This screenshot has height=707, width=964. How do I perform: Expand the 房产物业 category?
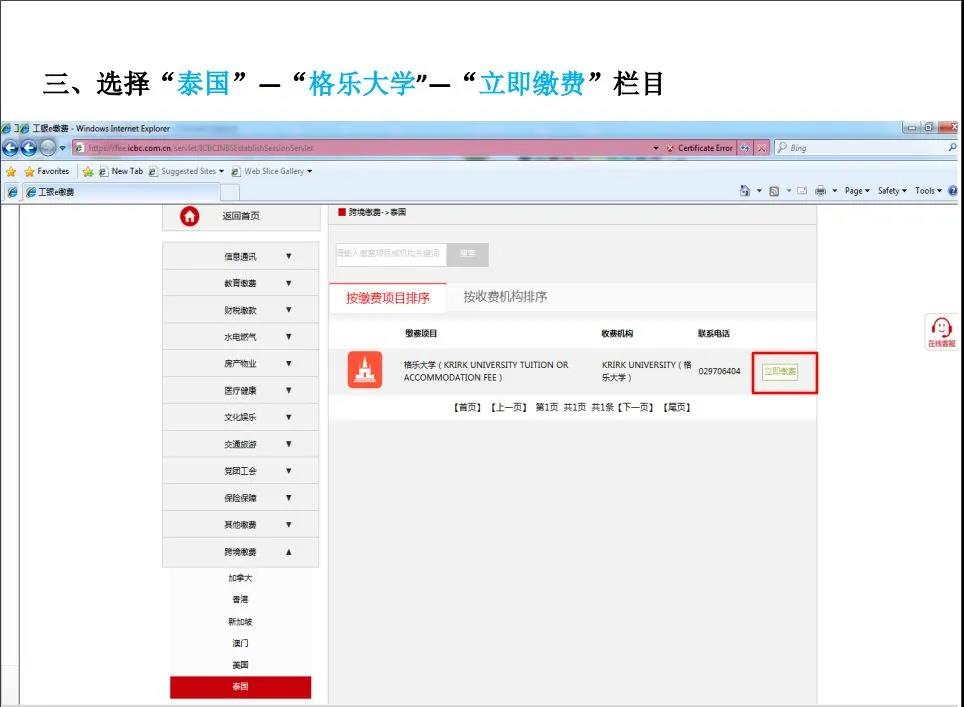(240, 363)
